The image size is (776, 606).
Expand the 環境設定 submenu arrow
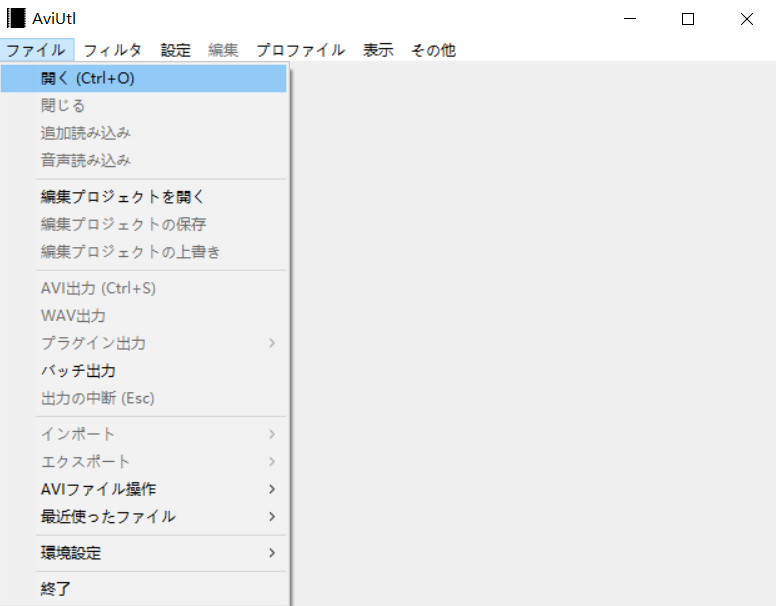(x=272, y=553)
